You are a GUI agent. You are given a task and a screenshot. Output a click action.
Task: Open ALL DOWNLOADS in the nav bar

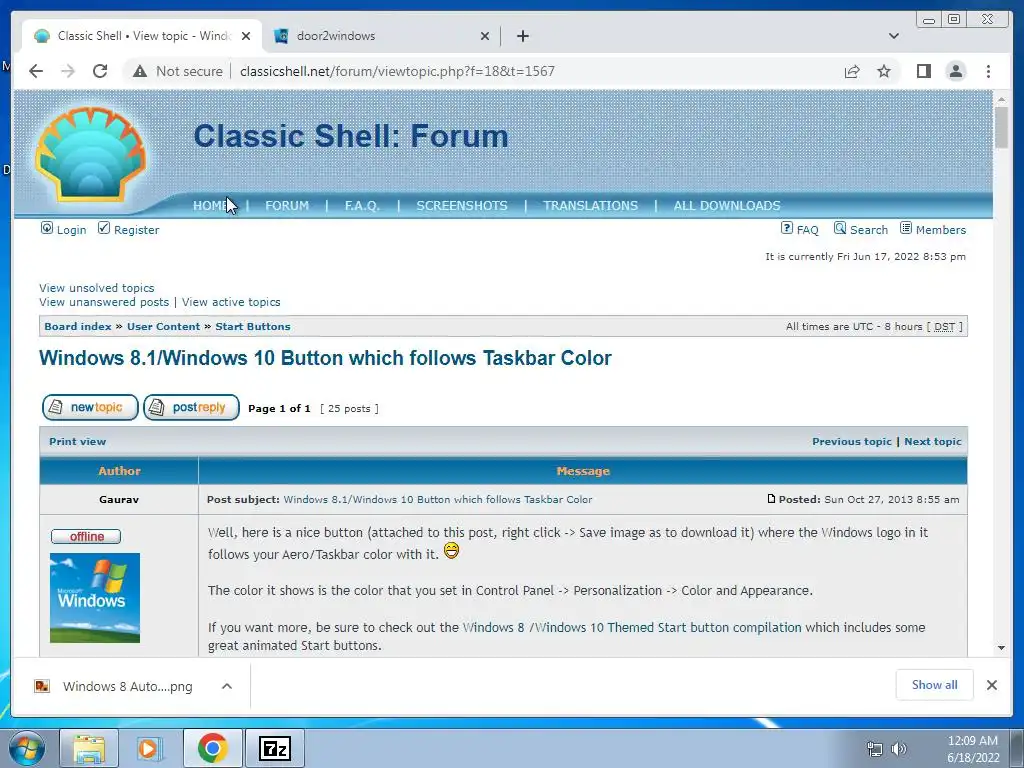pos(727,206)
